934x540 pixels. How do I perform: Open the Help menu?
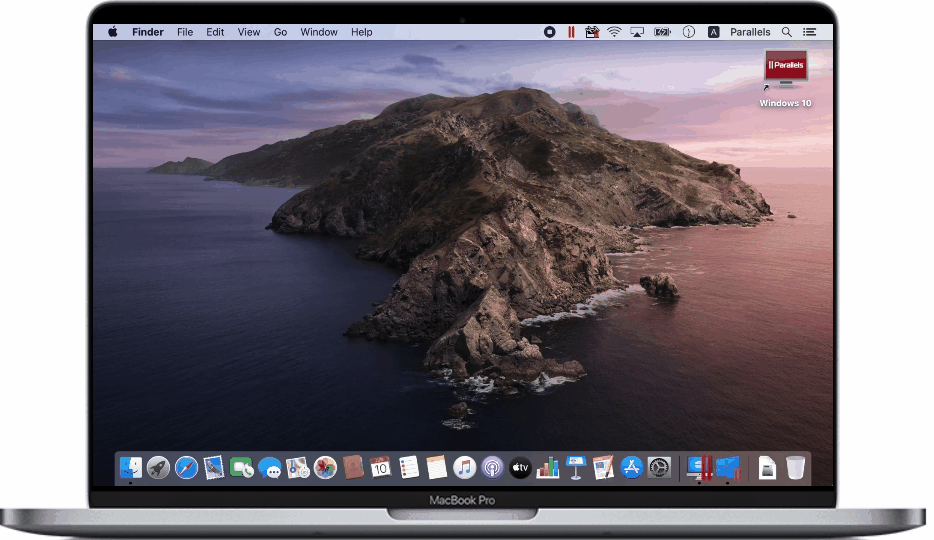[362, 32]
